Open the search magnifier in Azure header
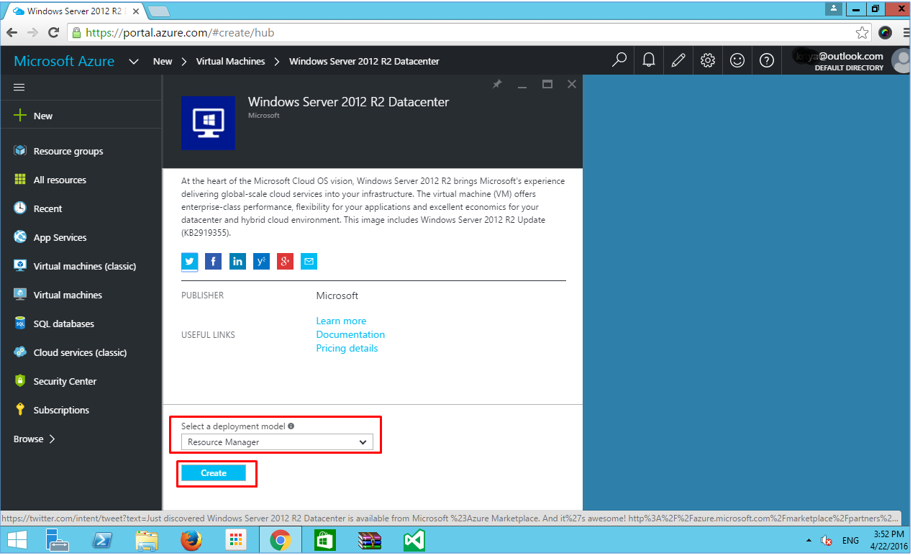This screenshot has height=555, width=911. tap(619, 60)
